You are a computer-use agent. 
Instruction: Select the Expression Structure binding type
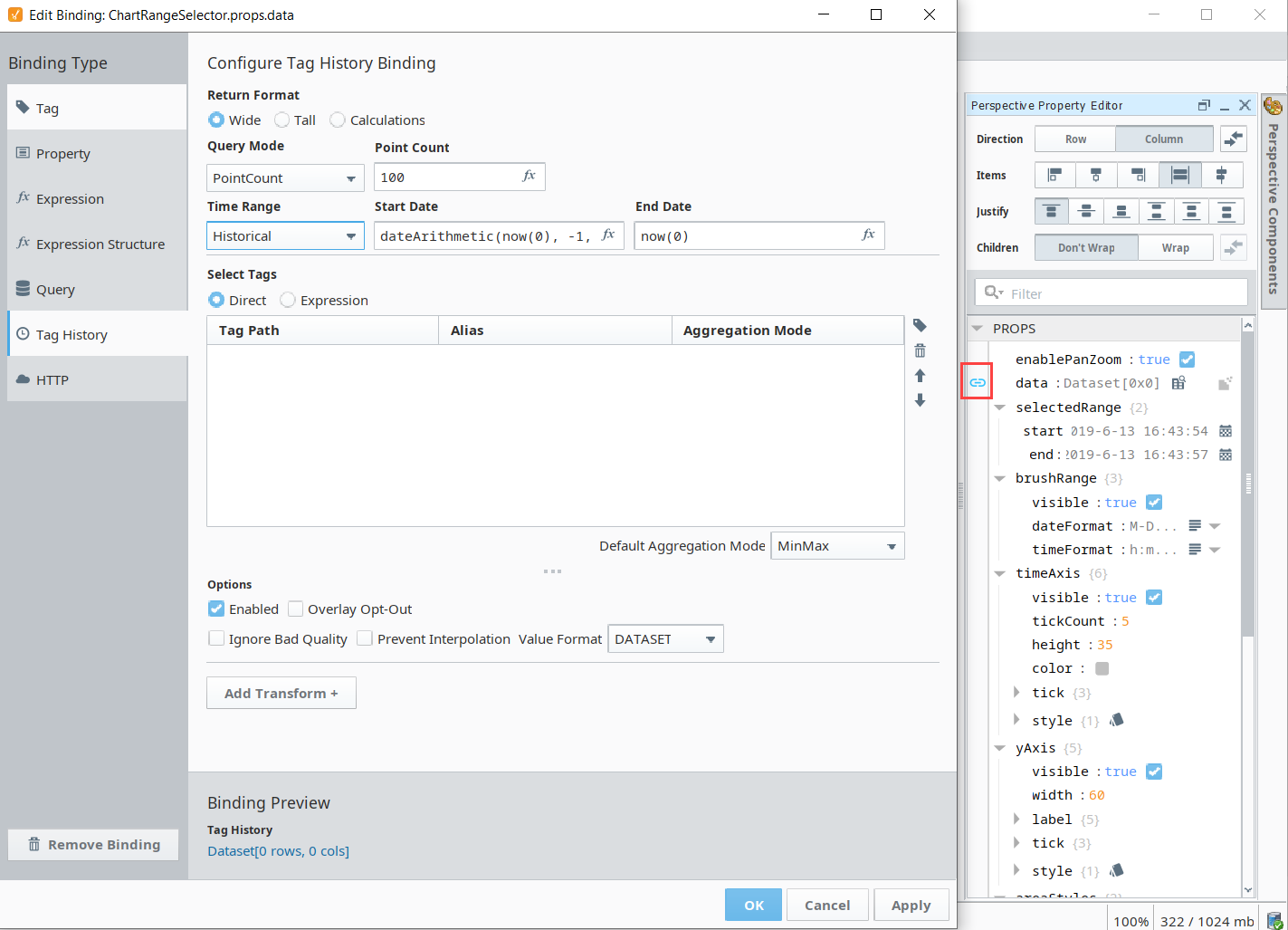click(x=97, y=244)
